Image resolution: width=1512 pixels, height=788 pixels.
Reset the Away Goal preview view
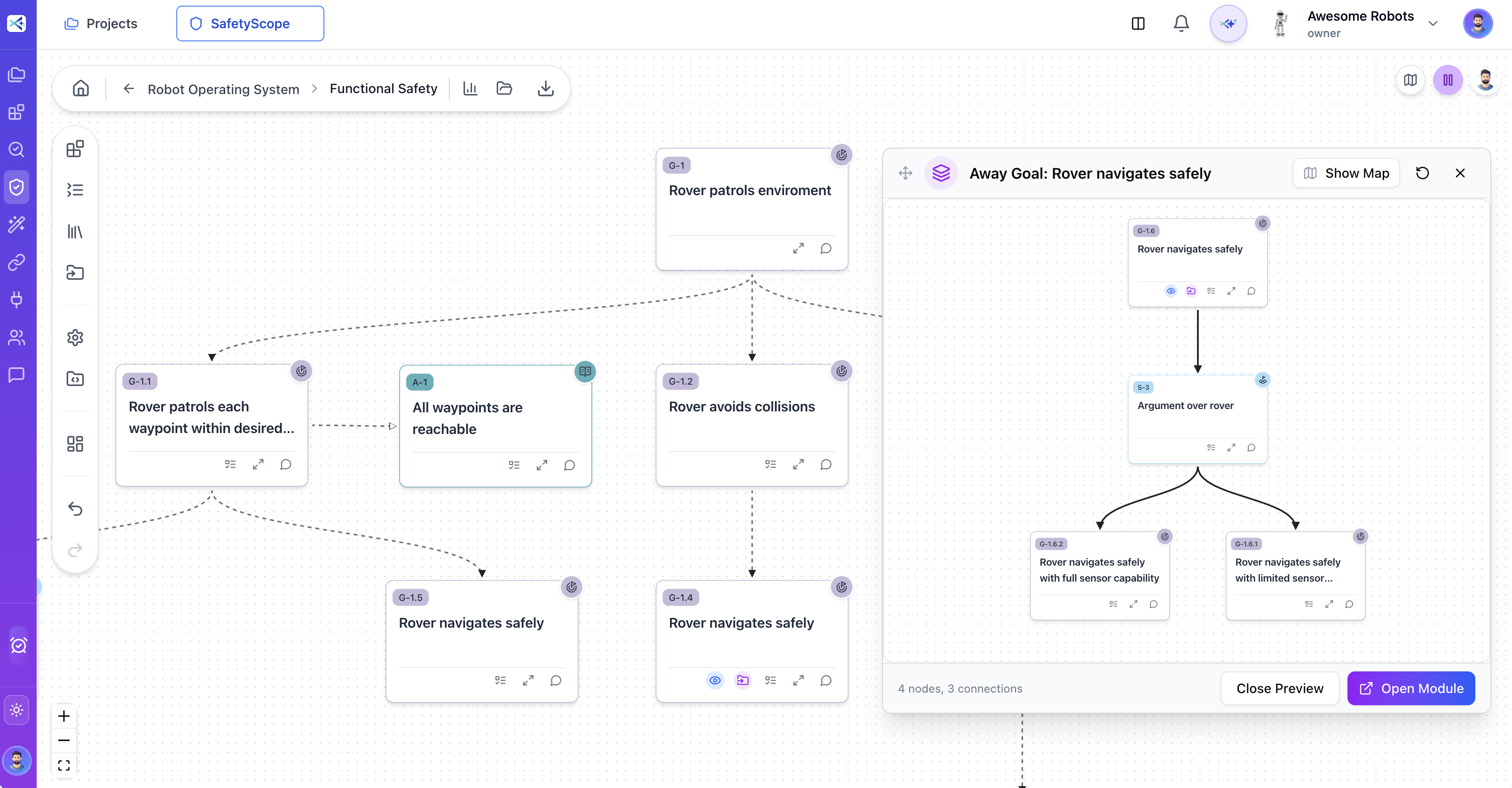click(1422, 173)
